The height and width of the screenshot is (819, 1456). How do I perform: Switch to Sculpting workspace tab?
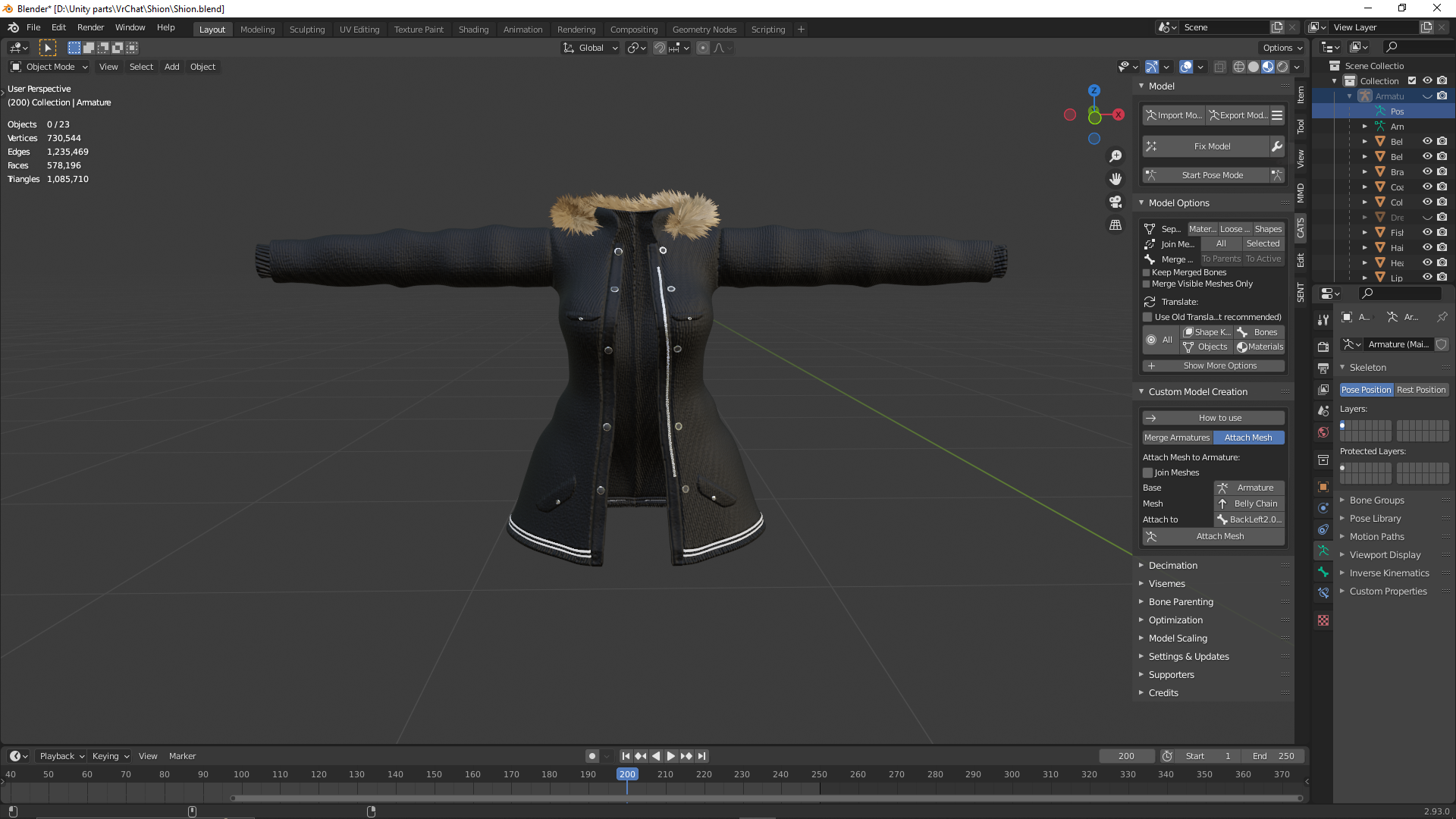(307, 30)
